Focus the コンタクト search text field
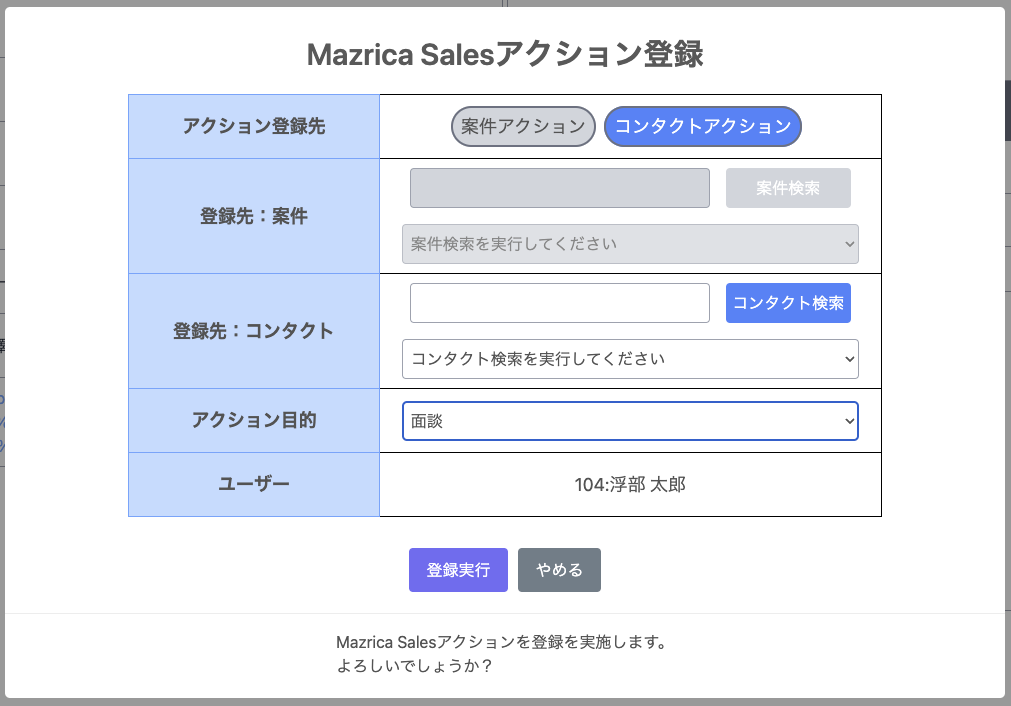This screenshot has height=706, width=1011. point(559,302)
